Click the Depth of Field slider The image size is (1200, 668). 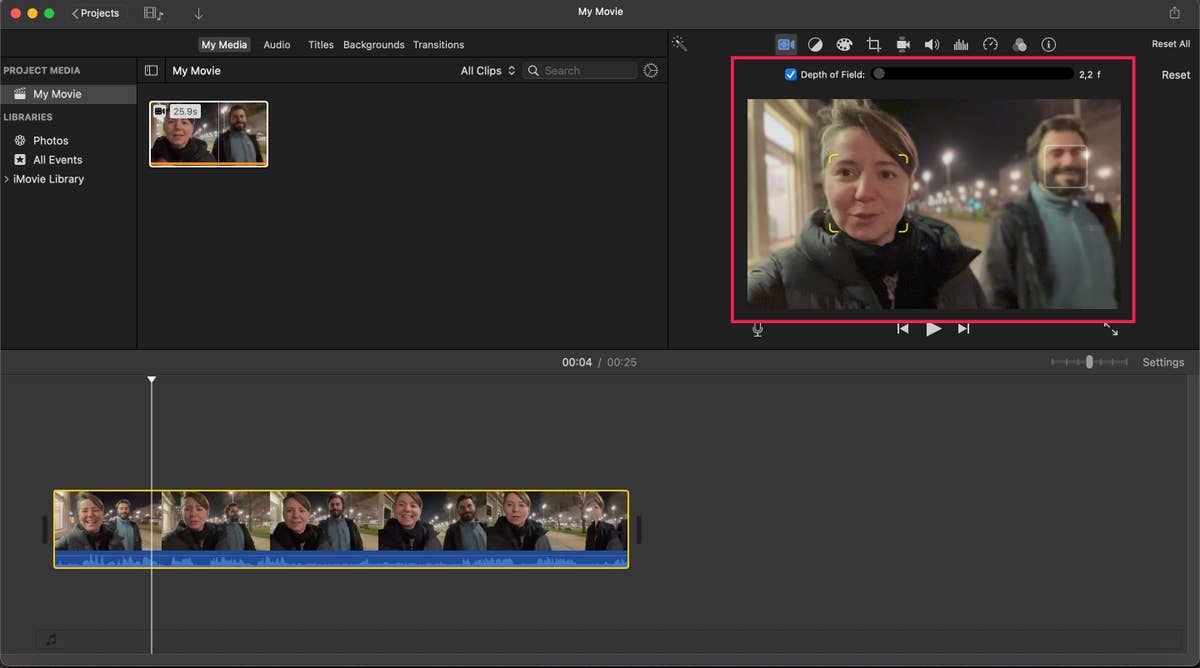click(972, 74)
